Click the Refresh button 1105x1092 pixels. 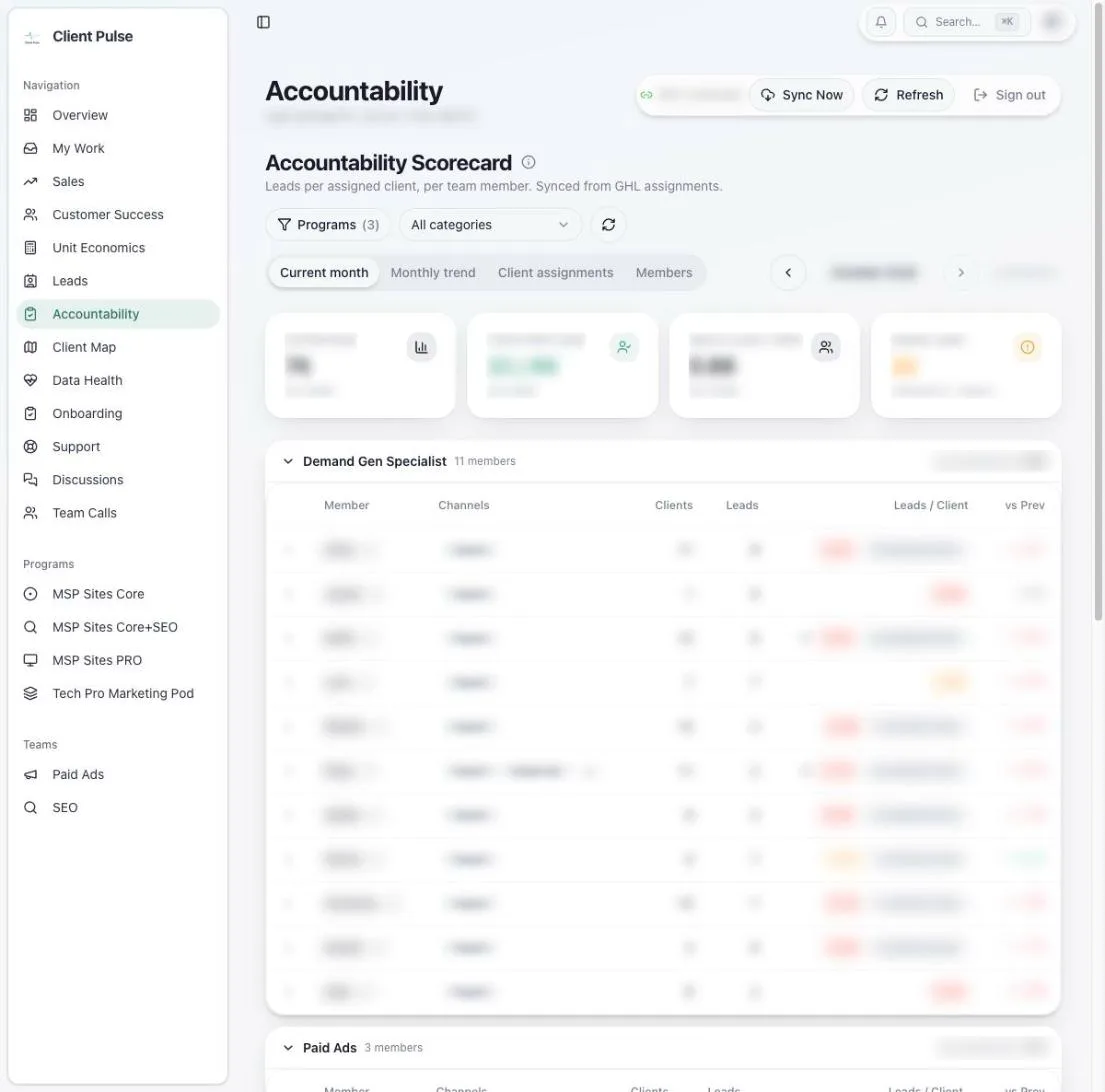coord(908,95)
